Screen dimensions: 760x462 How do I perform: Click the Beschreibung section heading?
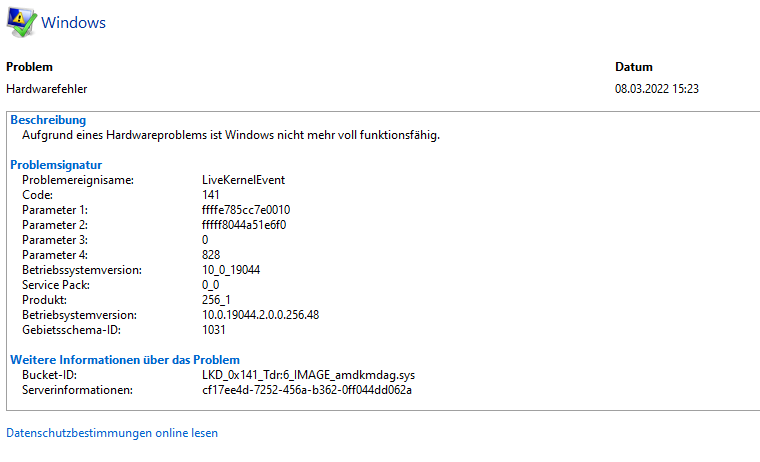point(48,120)
